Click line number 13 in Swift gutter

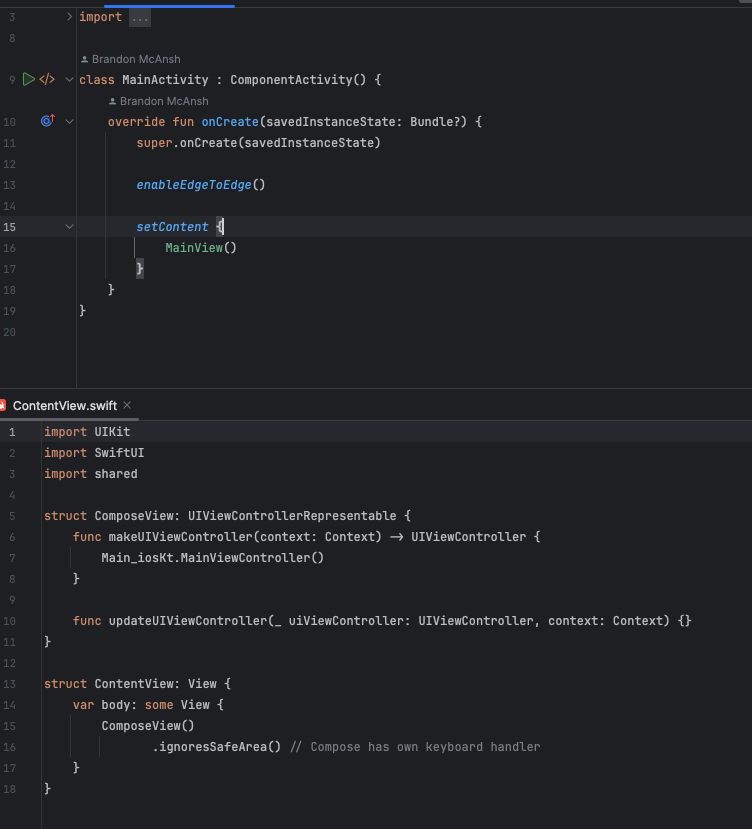10,684
